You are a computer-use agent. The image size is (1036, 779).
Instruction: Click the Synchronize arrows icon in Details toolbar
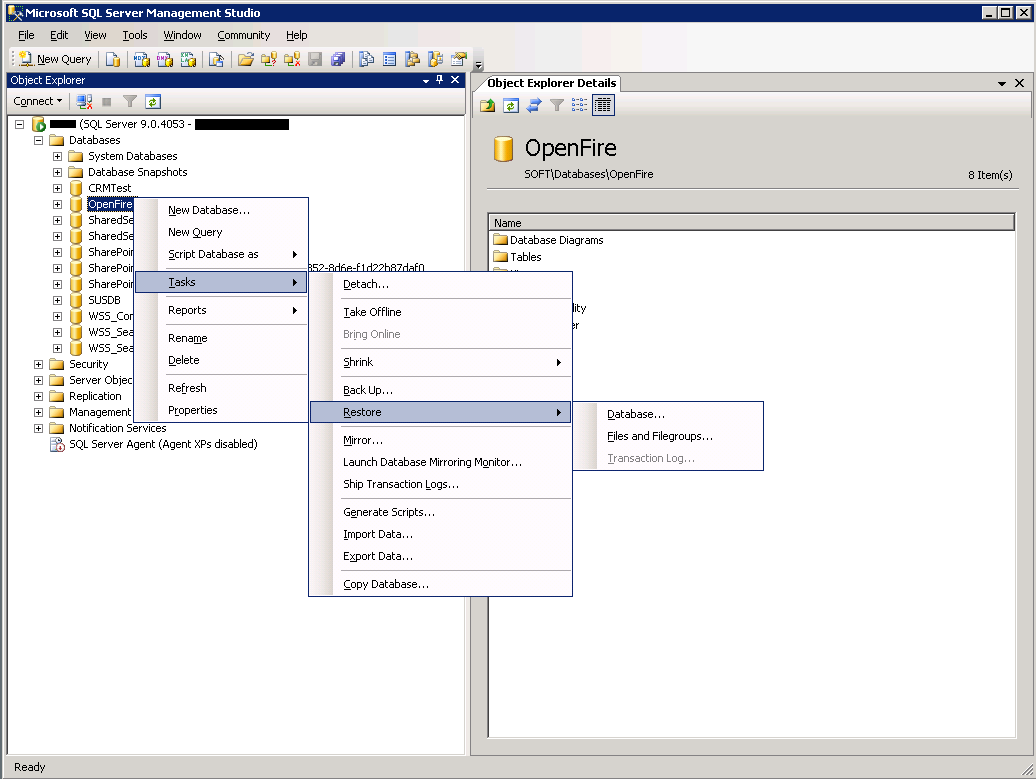click(534, 105)
